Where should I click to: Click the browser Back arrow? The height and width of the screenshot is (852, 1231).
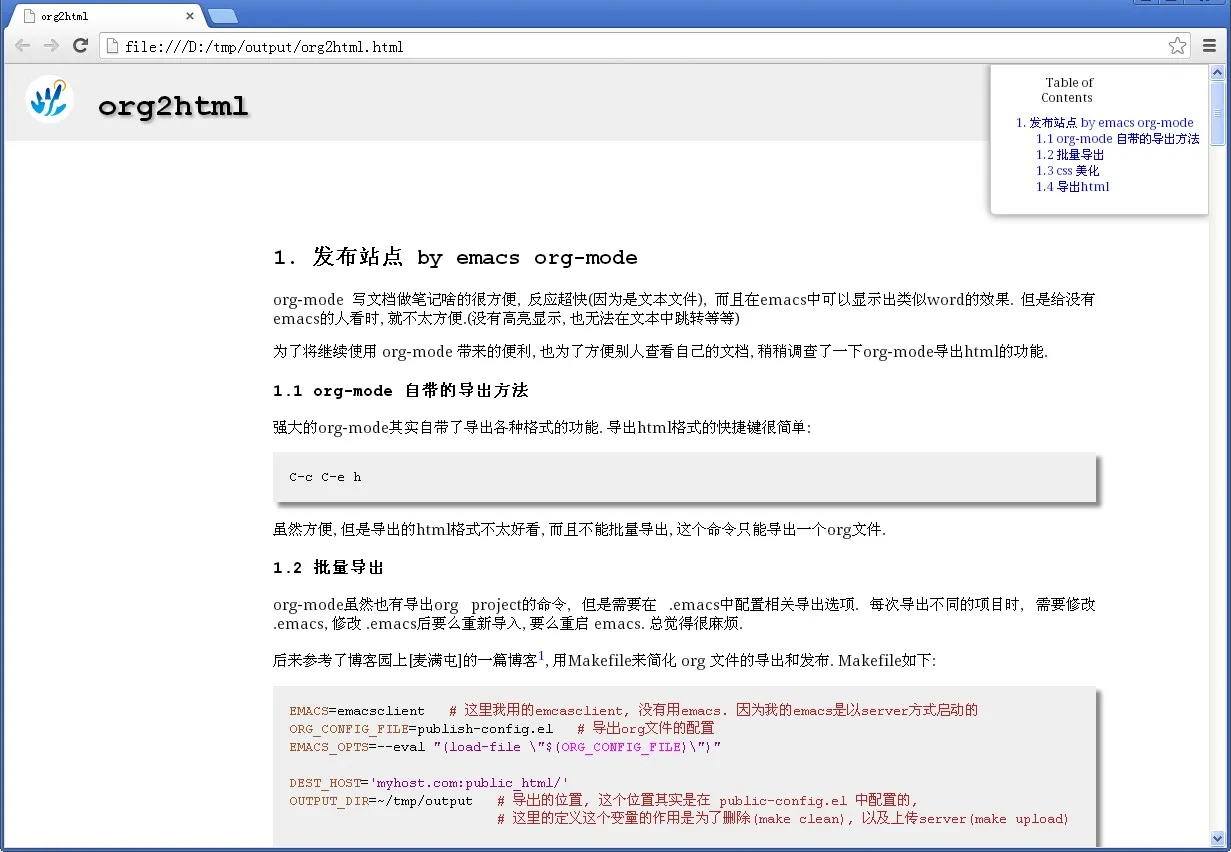(22, 46)
